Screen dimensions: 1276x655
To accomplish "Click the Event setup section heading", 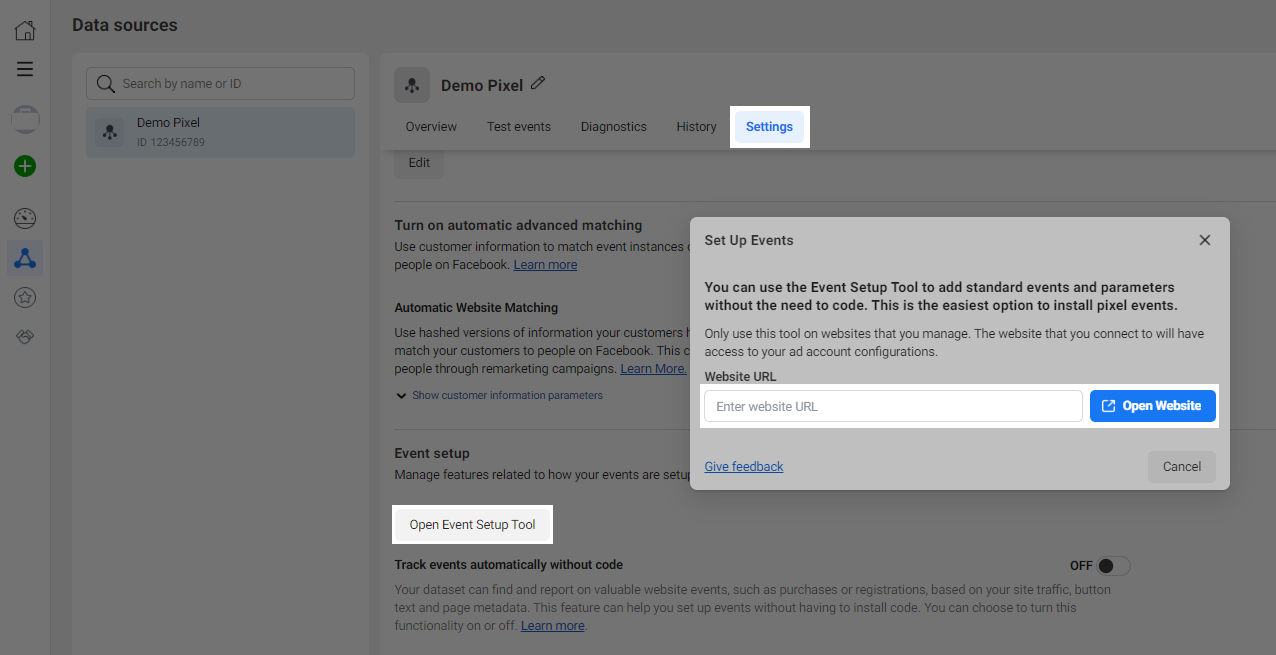I will 432,453.
